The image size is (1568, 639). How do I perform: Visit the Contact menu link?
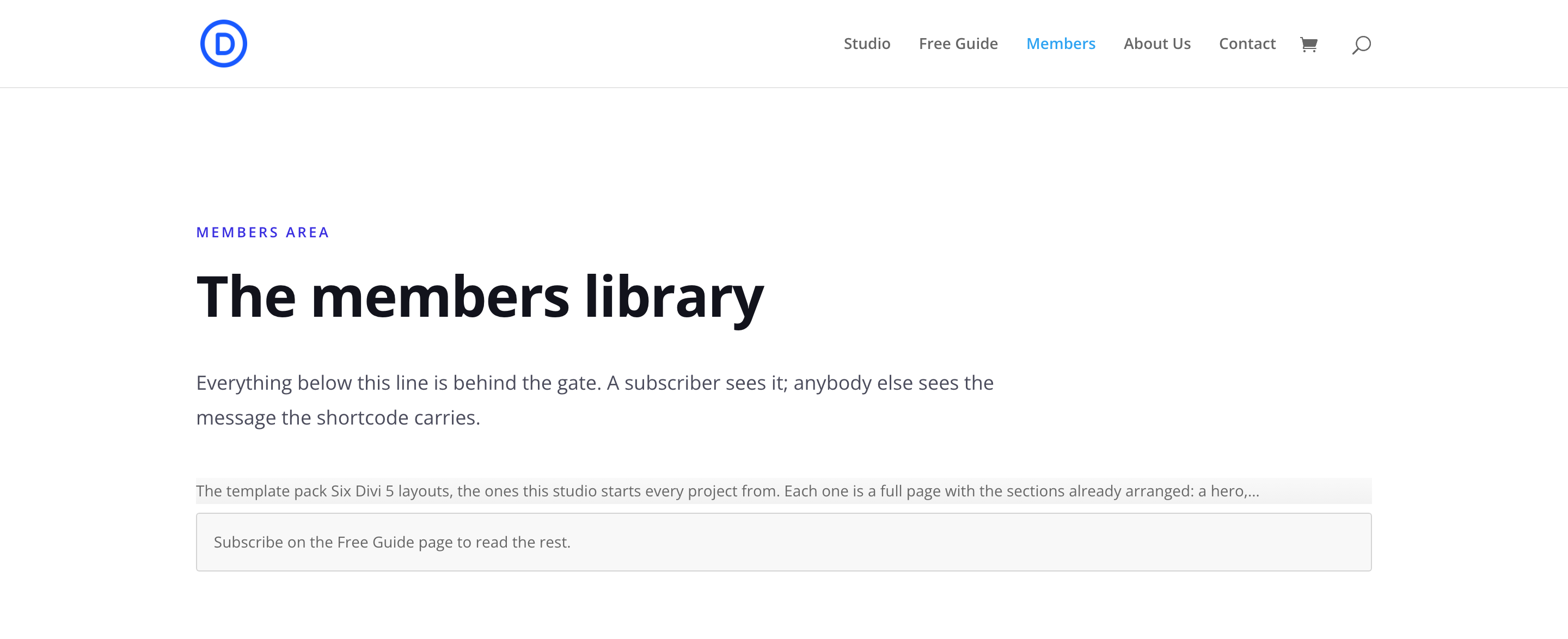click(x=1247, y=44)
